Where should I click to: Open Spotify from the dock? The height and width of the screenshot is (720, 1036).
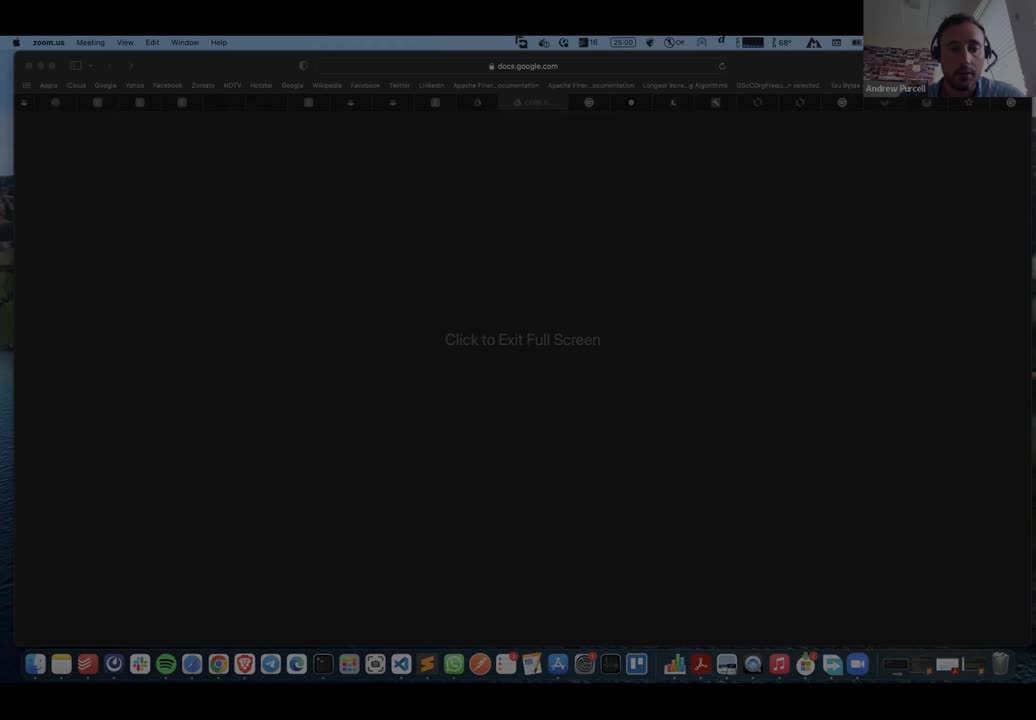[x=166, y=664]
